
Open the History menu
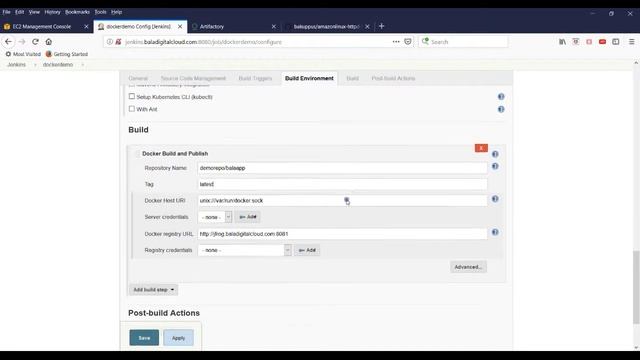pyautogui.click(x=52, y=12)
